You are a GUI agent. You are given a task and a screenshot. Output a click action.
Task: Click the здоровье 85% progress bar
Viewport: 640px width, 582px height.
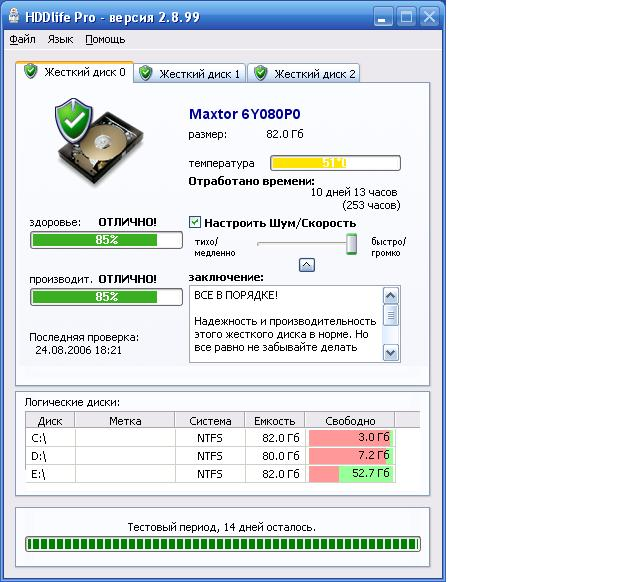pos(106,240)
